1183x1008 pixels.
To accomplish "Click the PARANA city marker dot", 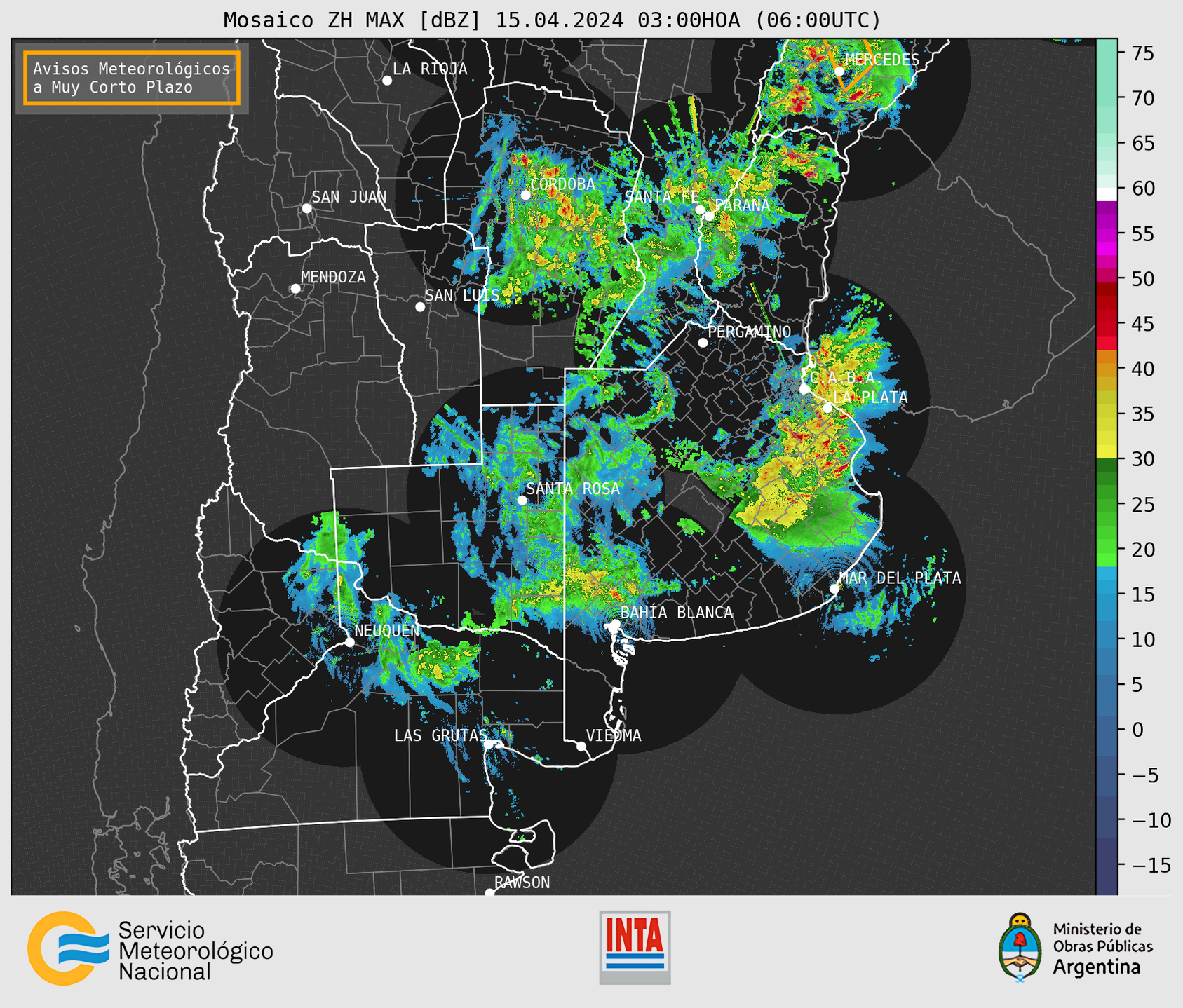I will pos(710,216).
